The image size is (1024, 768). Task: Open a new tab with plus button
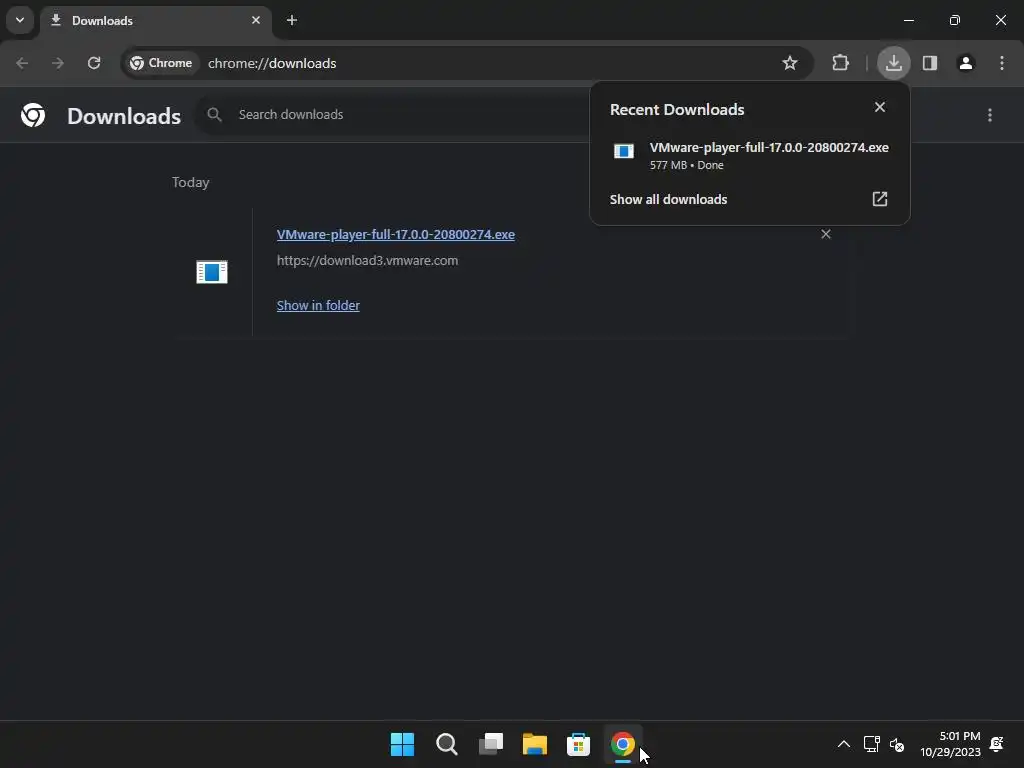[x=292, y=20]
